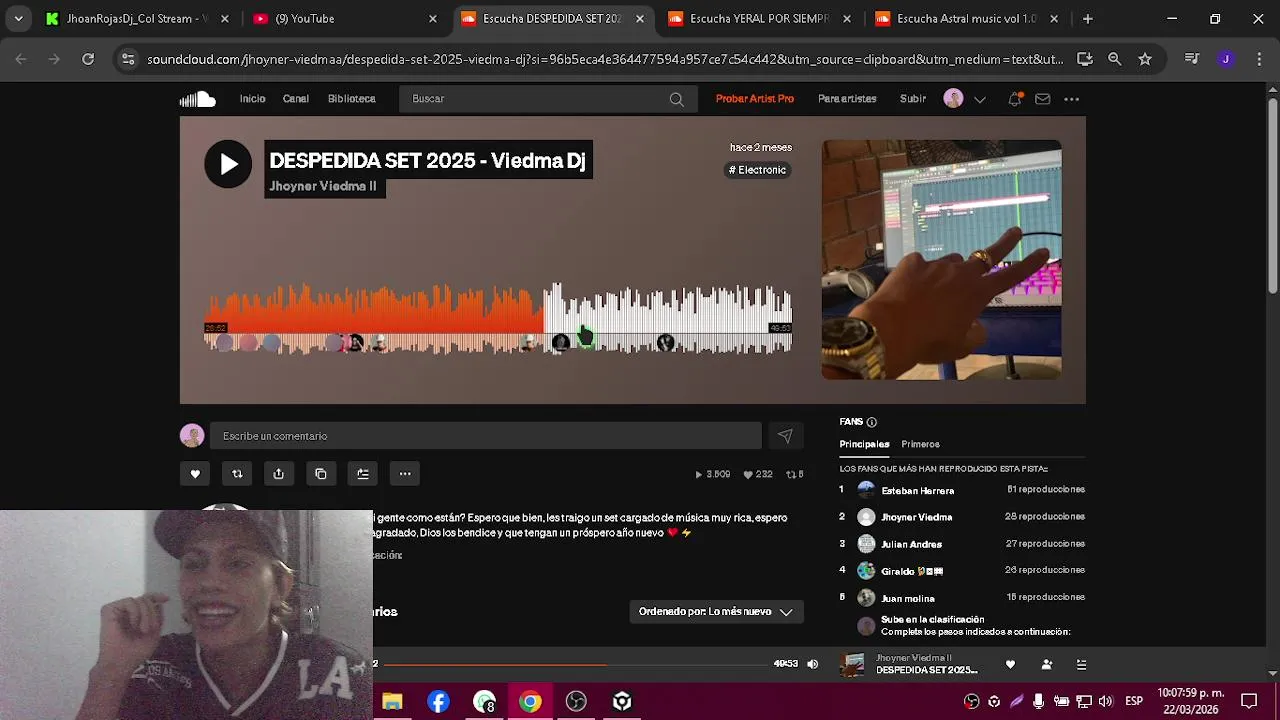This screenshot has width=1280, height=720.
Task: Click the search magnifier icon in SoundCloud
Action: tap(677, 99)
